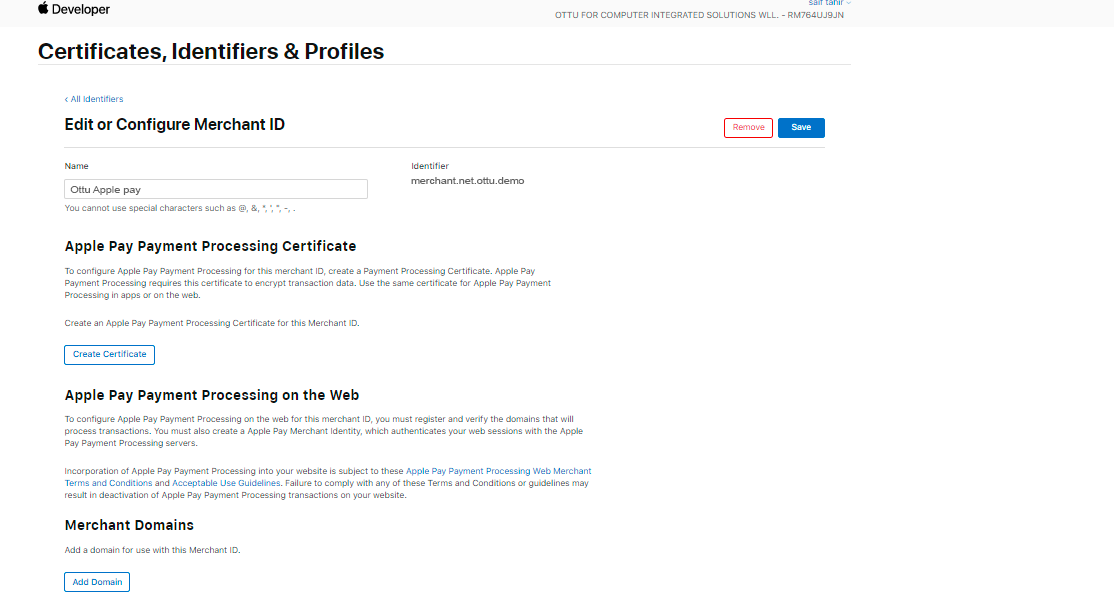Go back to All Identifiers

point(94,99)
